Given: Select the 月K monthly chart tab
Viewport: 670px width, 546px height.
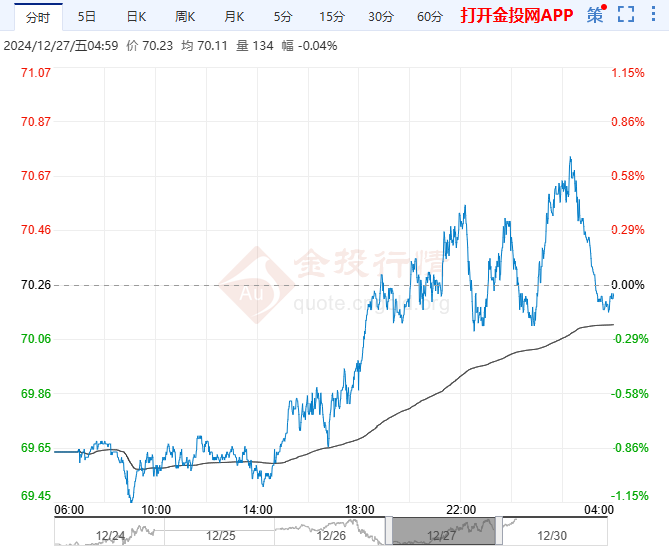Looking at the screenshot, I should 234,16.
